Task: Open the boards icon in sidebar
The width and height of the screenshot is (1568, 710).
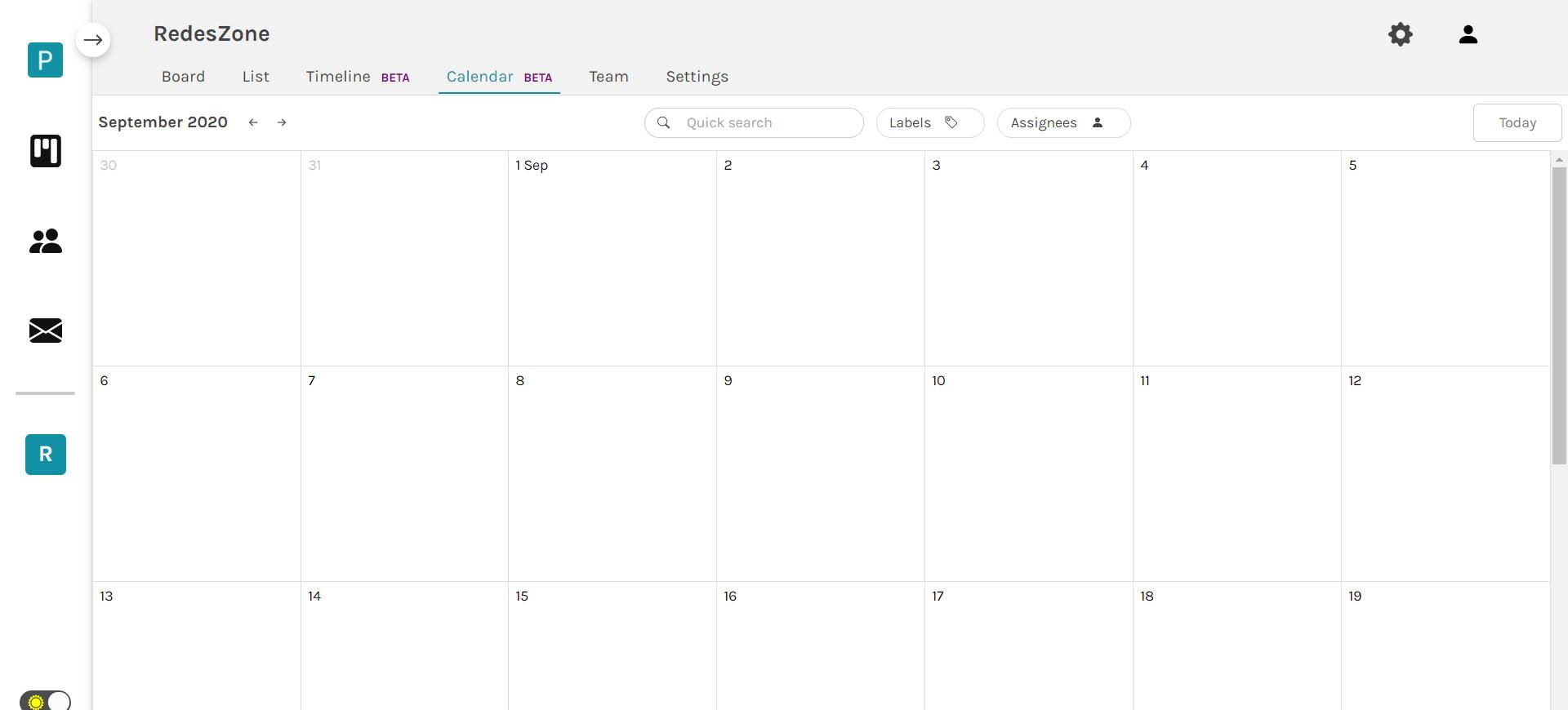Action: tap(46, 151)
